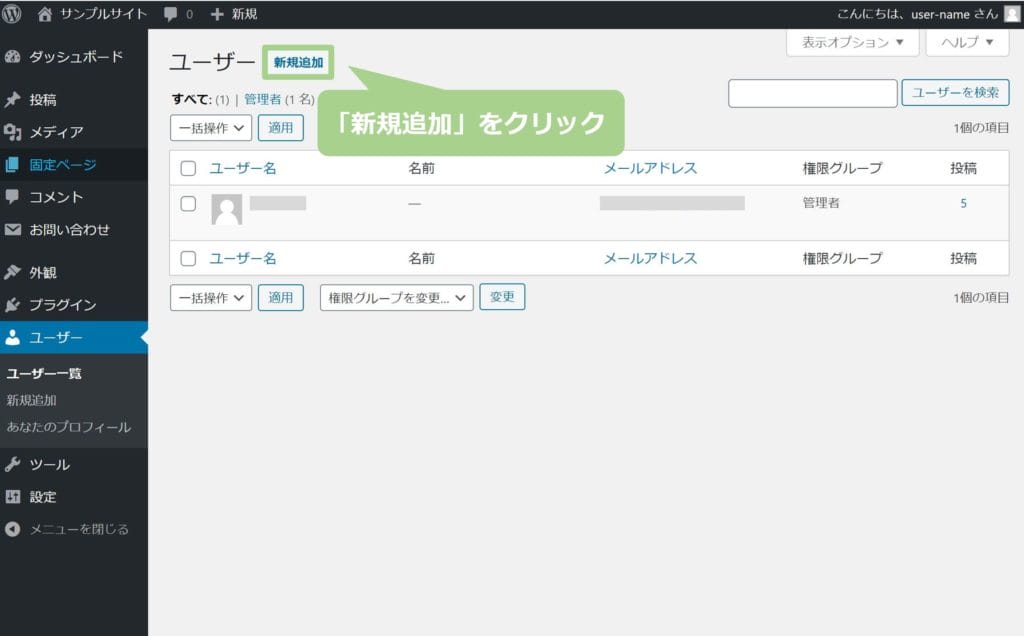This screenshot has height=636, width=1024.
Task: Open Your Profile submenu item
Action: tap(68, 427)
